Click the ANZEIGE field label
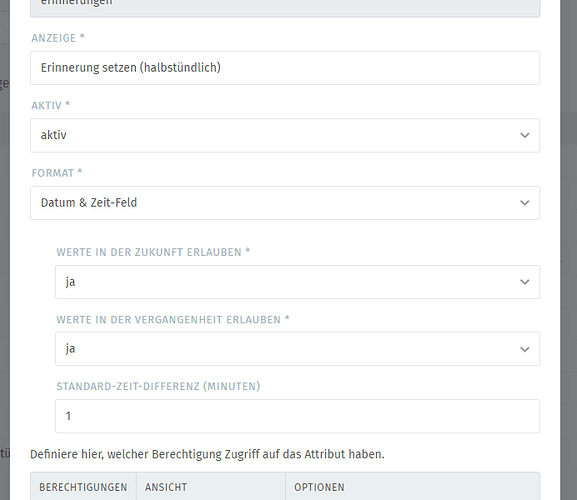The image size is (577, 500). [58, 38]
